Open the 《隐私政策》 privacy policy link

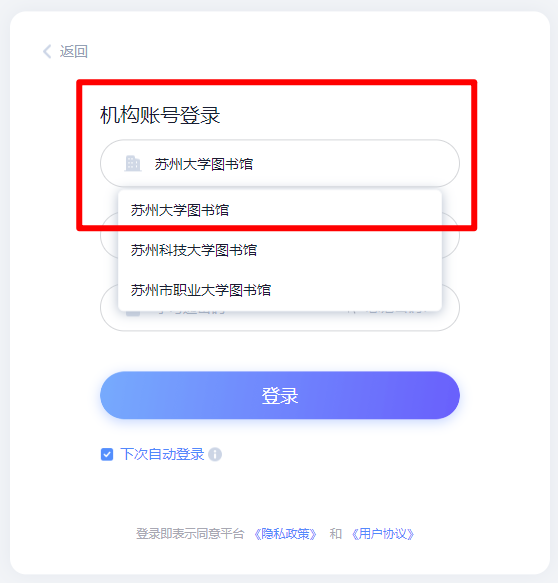pos(285,534)
